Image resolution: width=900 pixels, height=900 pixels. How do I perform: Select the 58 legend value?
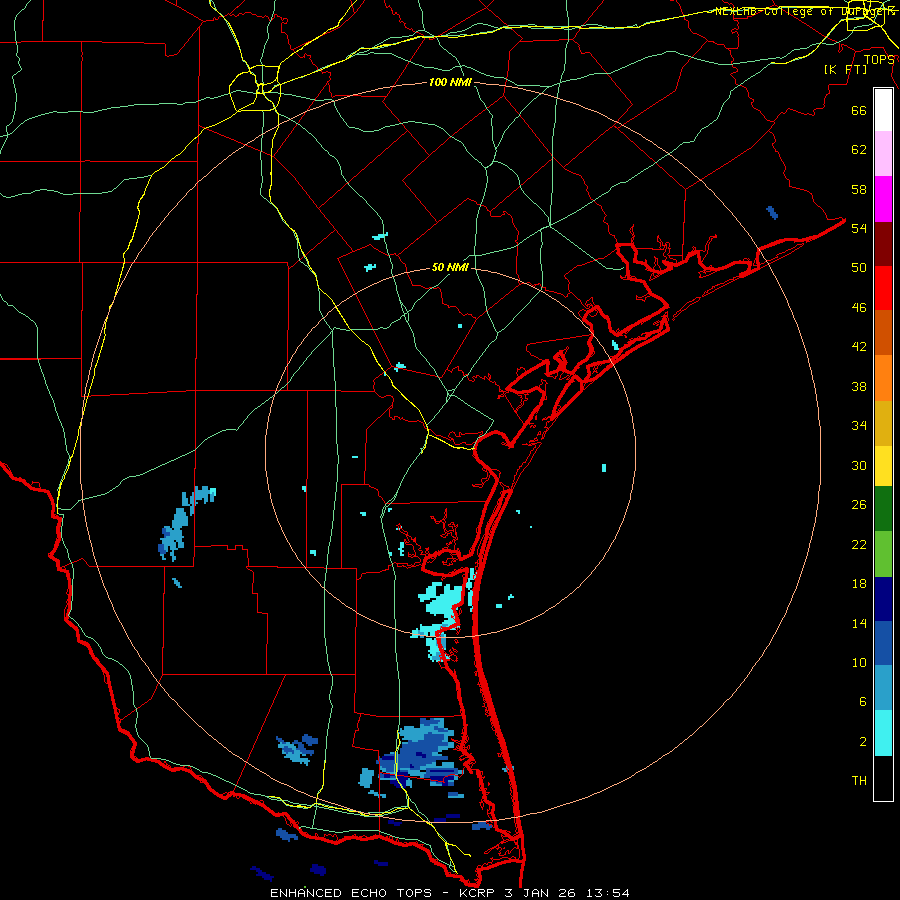click(x=859, y=189)
